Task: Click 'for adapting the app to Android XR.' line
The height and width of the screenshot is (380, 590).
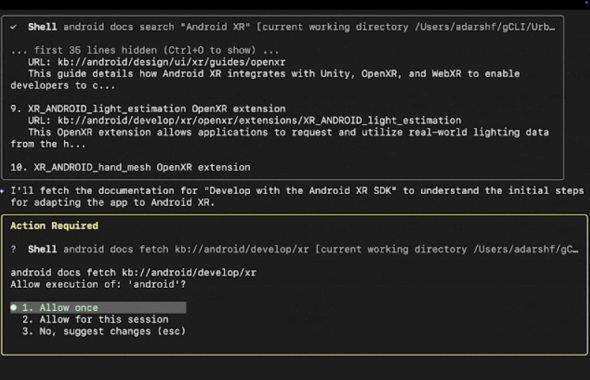Action: (x=113, y=202)
